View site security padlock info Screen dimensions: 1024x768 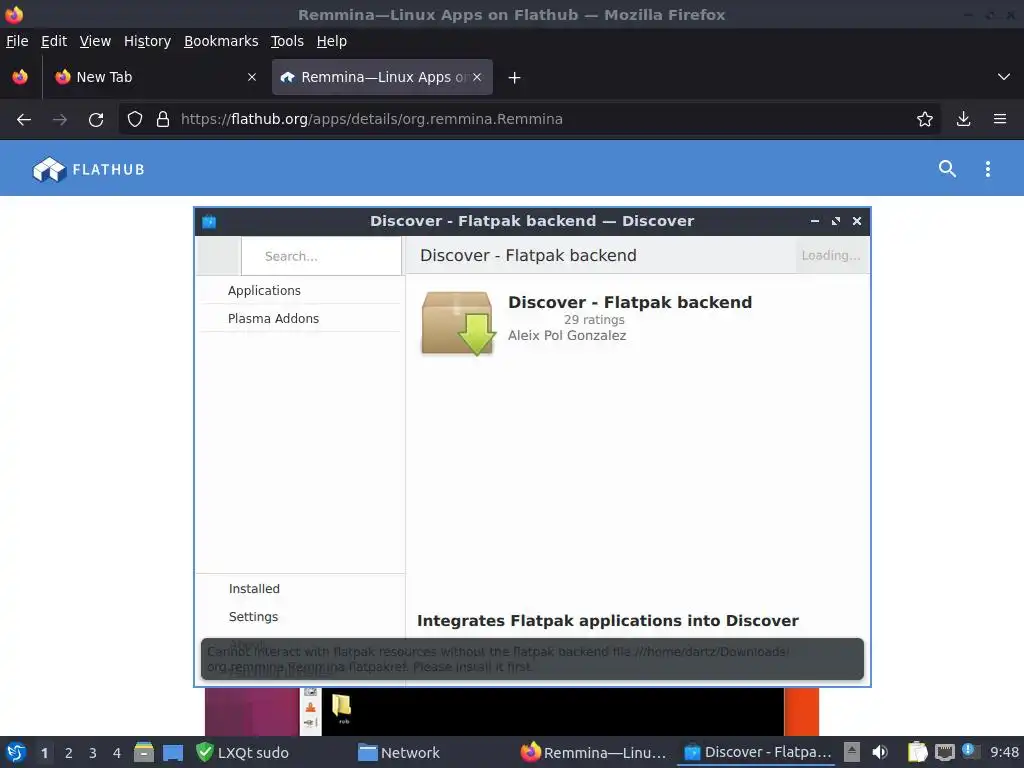click(x=163, y=120)
